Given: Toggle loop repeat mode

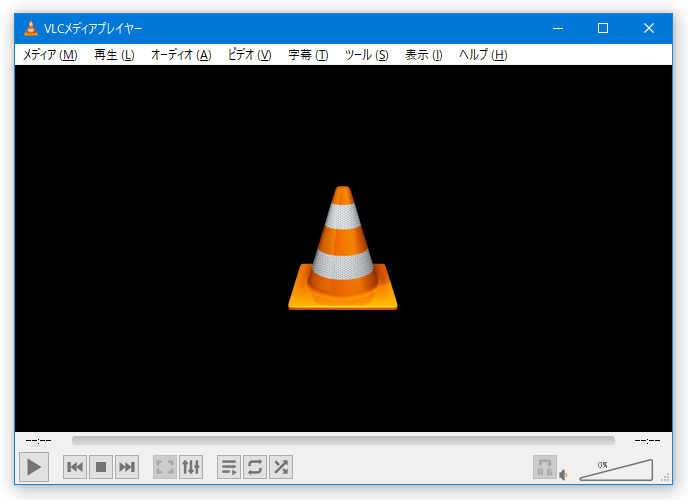Looking at the screenshot, I should [x=255, y=467].
